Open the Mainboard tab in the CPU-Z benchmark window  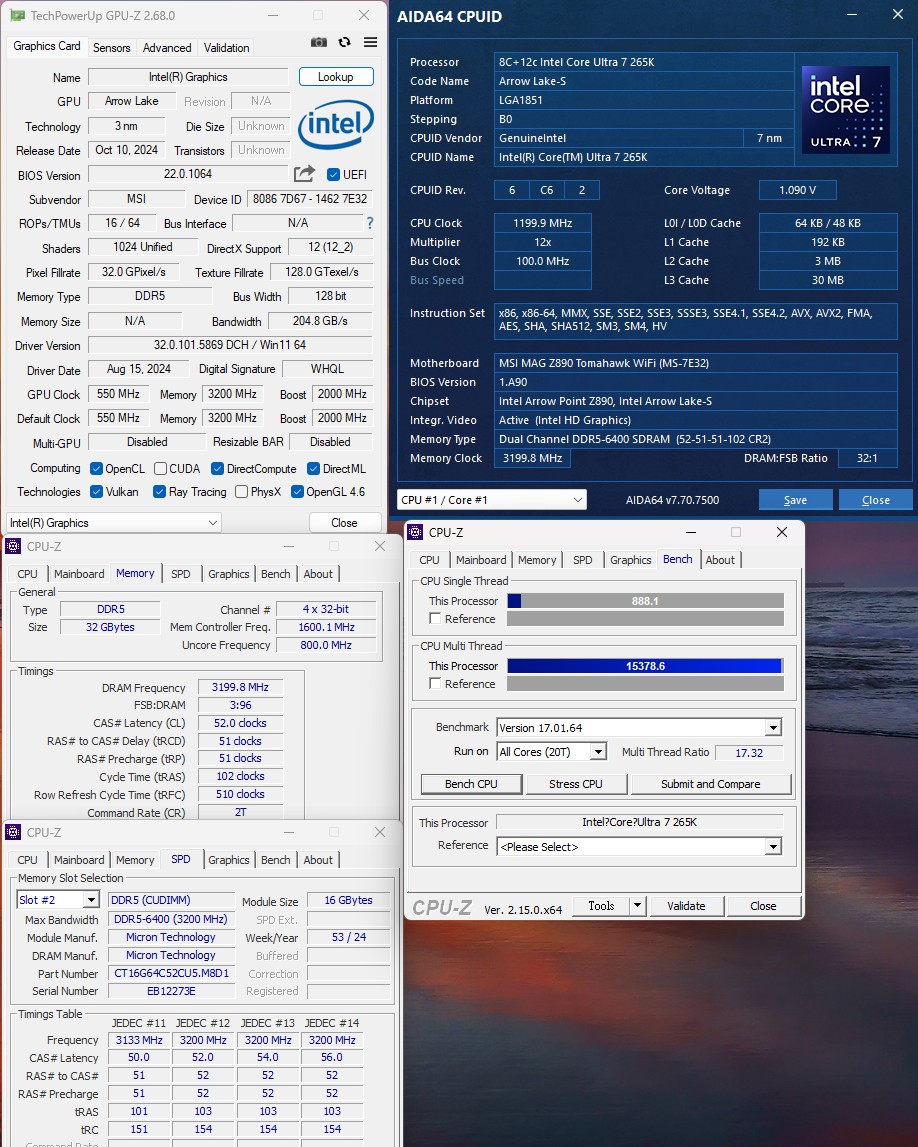coord(481,560)
